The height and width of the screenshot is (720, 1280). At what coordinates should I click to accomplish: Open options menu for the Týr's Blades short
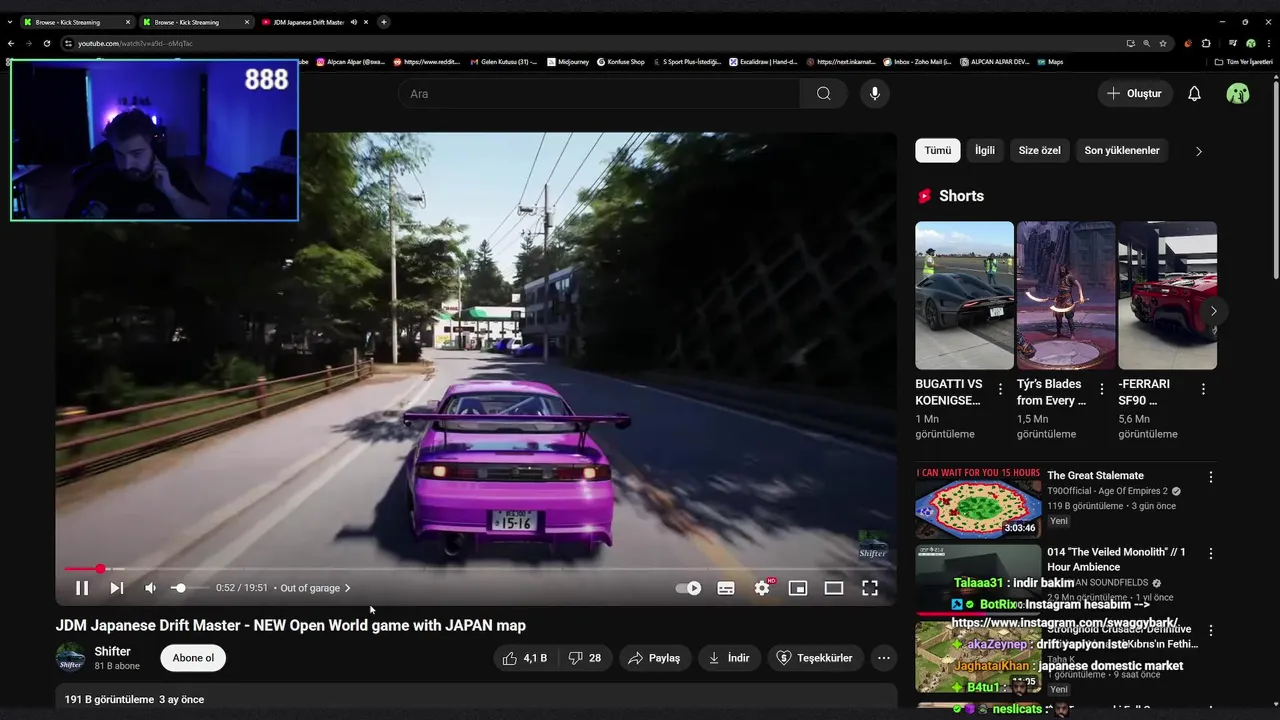tap(1102, 389)
